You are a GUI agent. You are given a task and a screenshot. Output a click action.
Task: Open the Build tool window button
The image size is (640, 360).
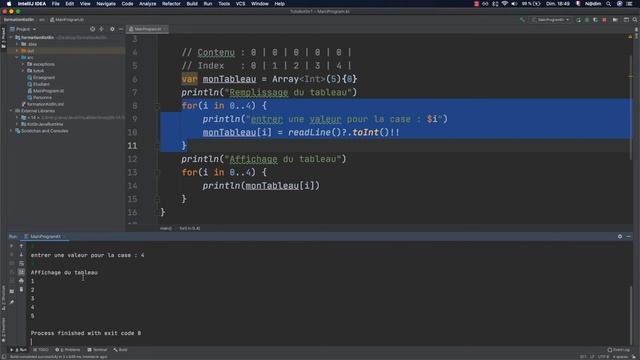120,350
